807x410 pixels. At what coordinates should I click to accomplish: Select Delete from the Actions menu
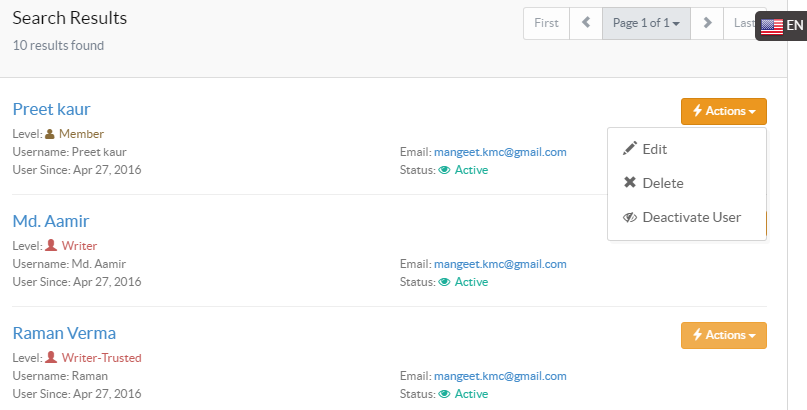pyautogui.click(x=663, y=183)
